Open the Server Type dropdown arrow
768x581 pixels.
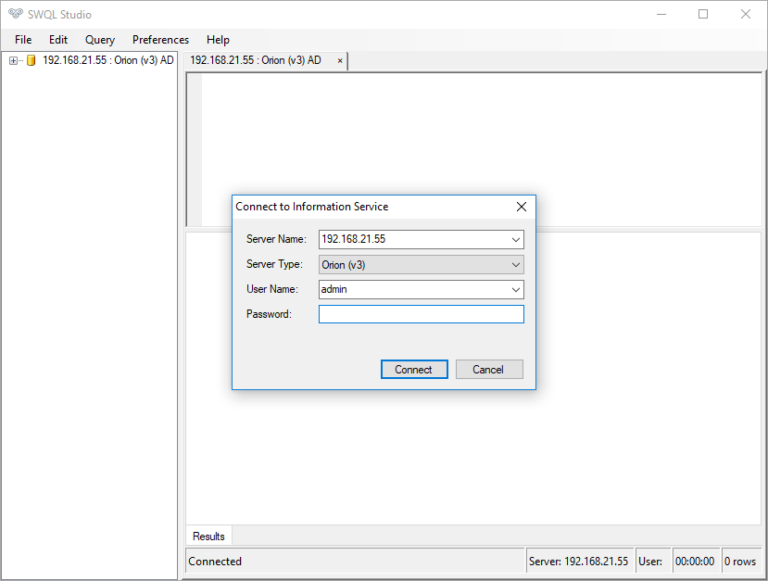(x=515, y=265)
